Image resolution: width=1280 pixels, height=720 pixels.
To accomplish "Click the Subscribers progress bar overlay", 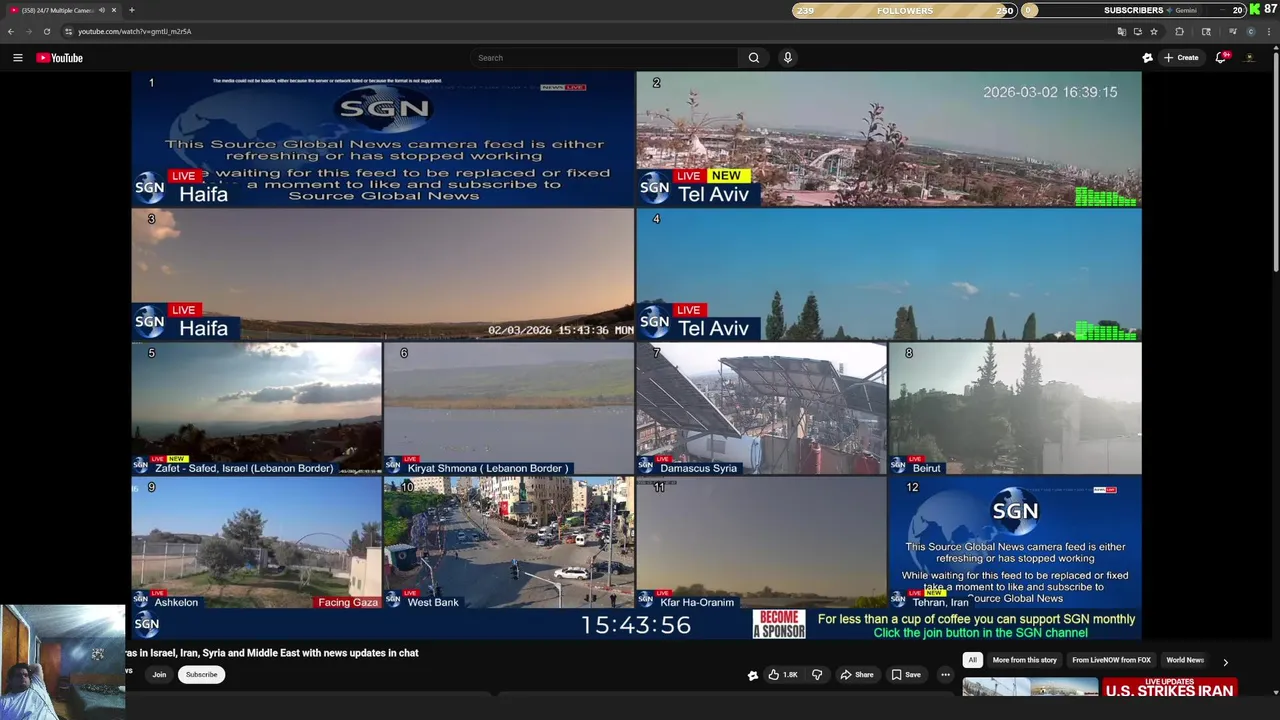I will pos(1133,10).
